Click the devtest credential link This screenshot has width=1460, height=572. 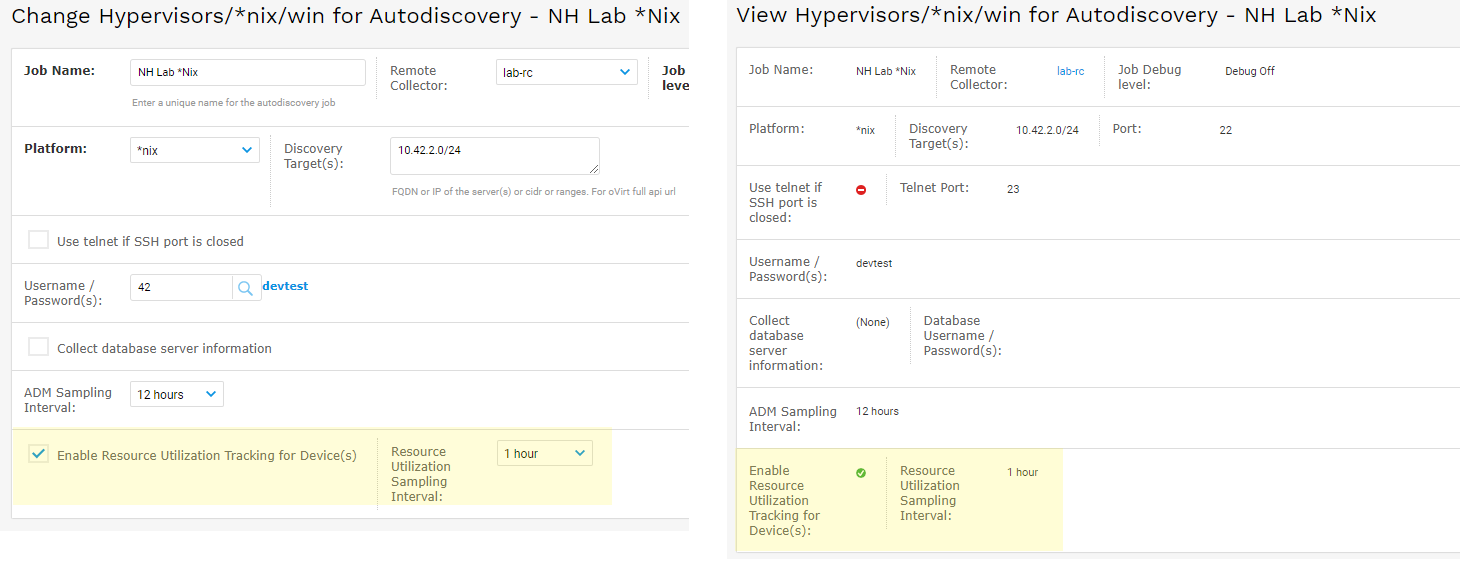coord(285,286)
